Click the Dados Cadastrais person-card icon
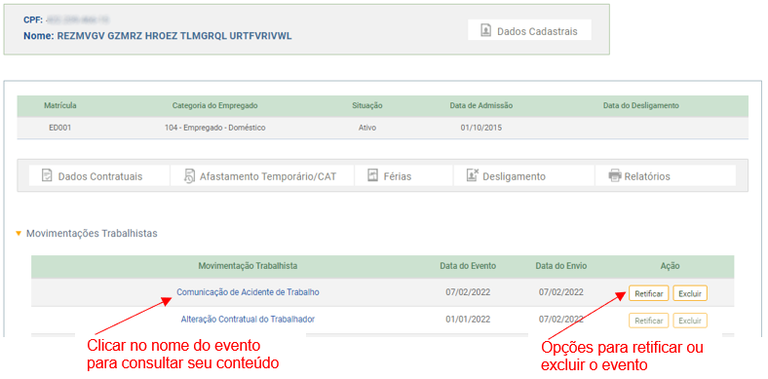 485,31
